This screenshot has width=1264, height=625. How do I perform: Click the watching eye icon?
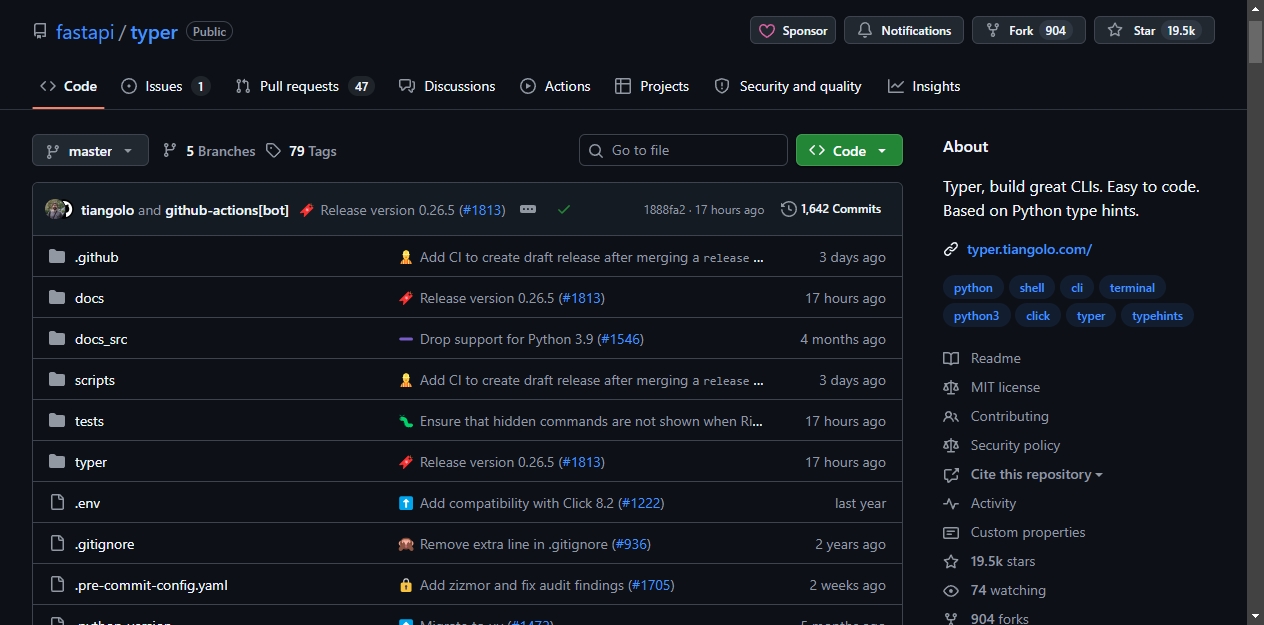tap(951, 590)
